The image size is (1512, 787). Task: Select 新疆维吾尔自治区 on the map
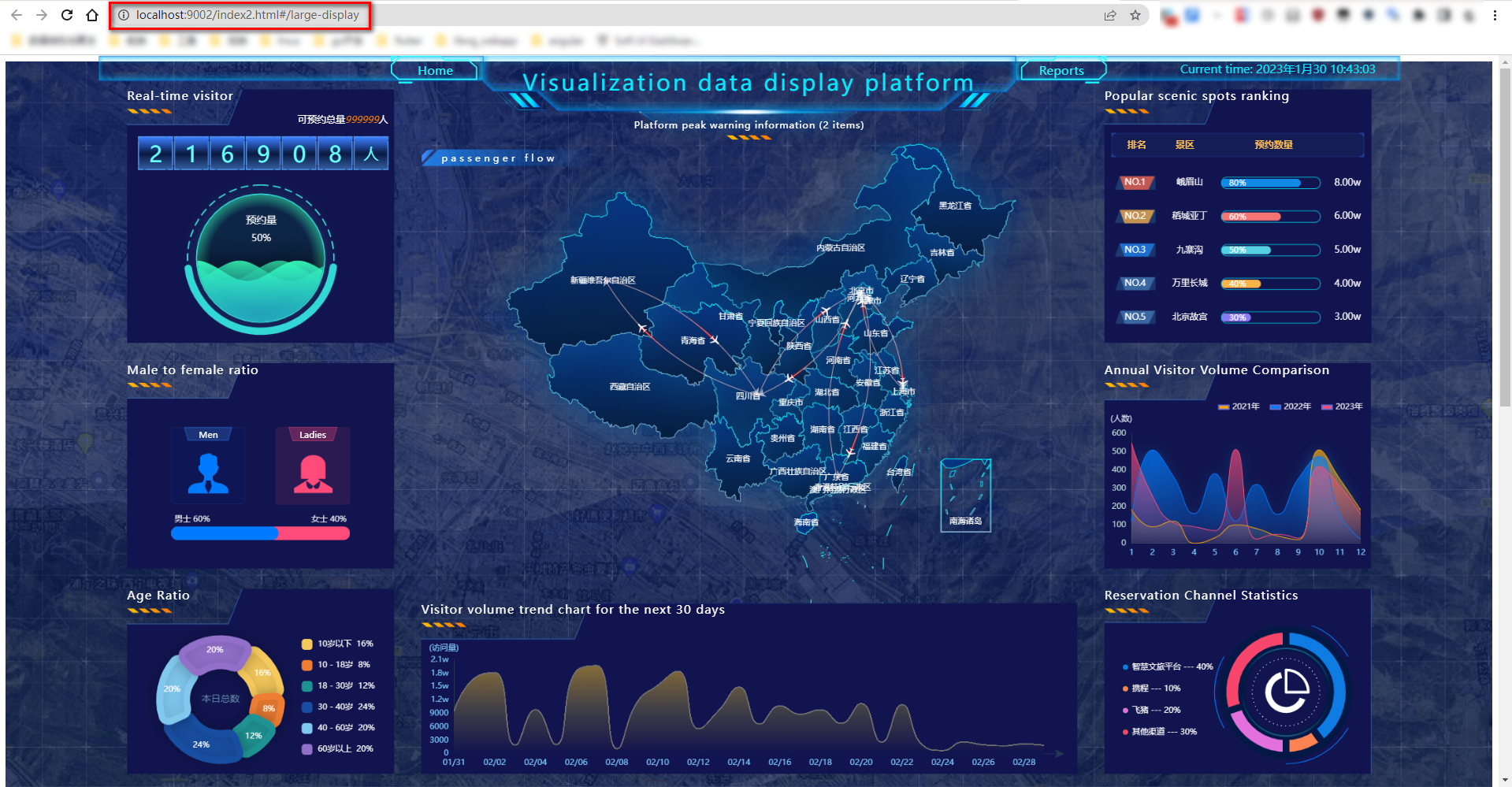[603, 280]
